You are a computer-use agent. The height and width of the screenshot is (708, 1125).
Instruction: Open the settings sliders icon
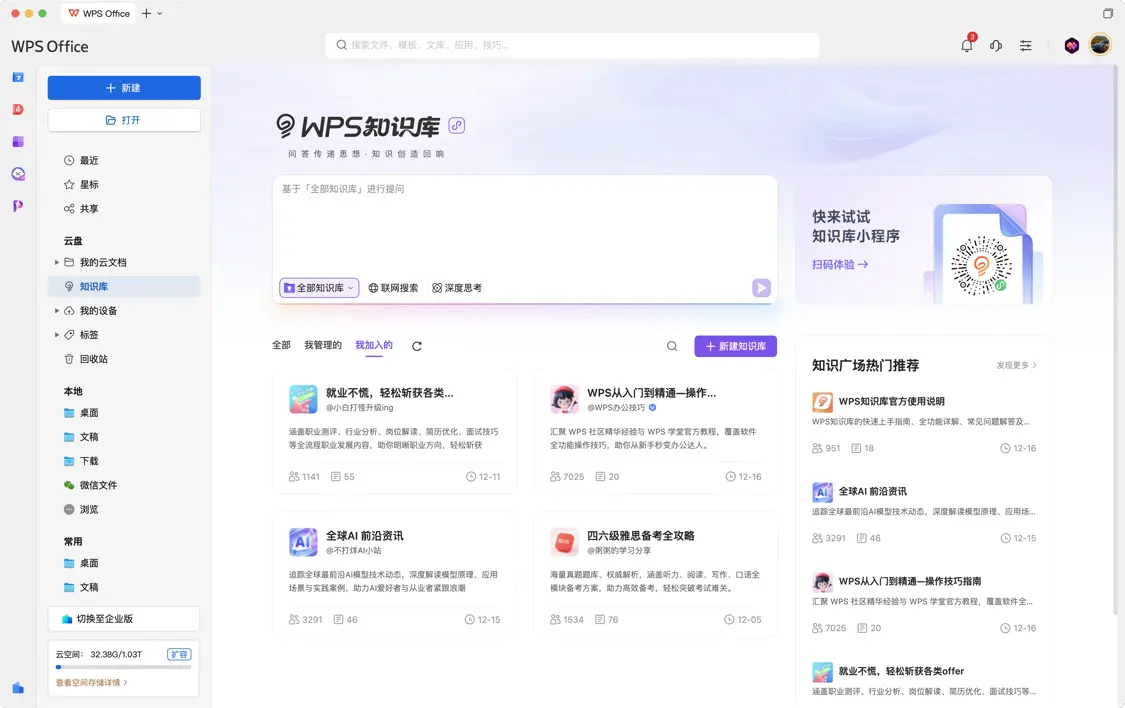pyautogui.click(x=1025, y=45)
